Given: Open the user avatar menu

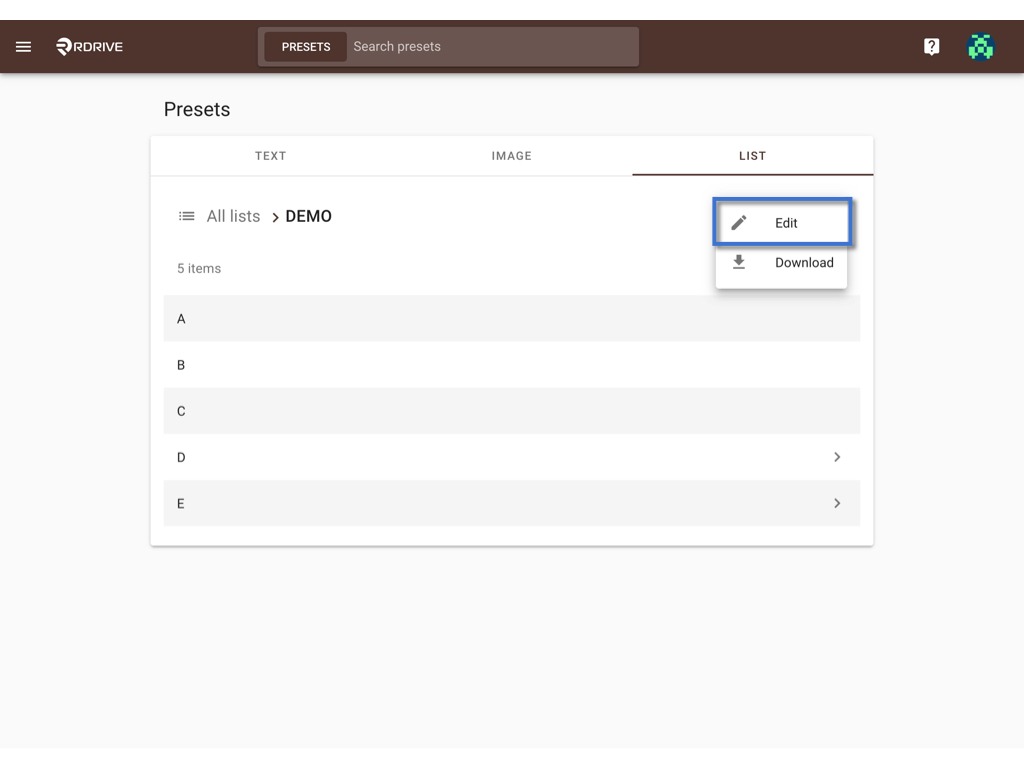Looking at the screenshot, I should (x=980, y=46).
